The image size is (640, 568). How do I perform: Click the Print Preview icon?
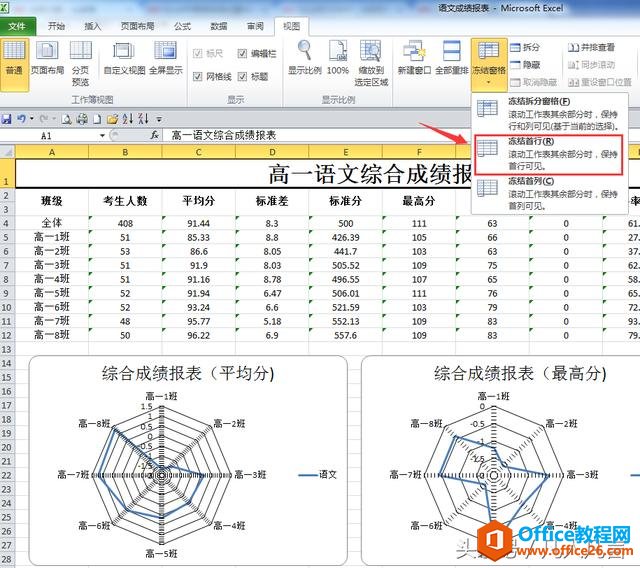click(67, 119)
